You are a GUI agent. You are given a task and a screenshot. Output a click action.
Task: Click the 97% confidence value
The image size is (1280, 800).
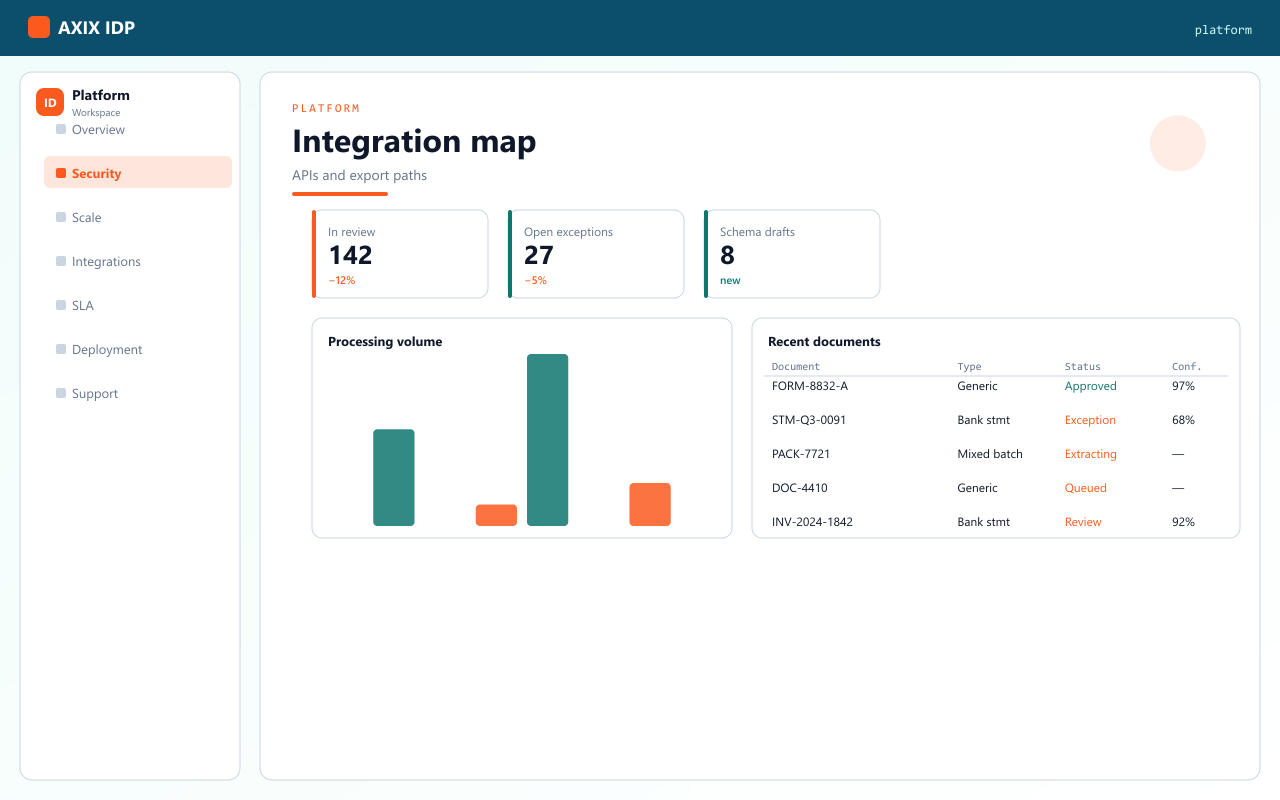click(x=1183, y=386)
